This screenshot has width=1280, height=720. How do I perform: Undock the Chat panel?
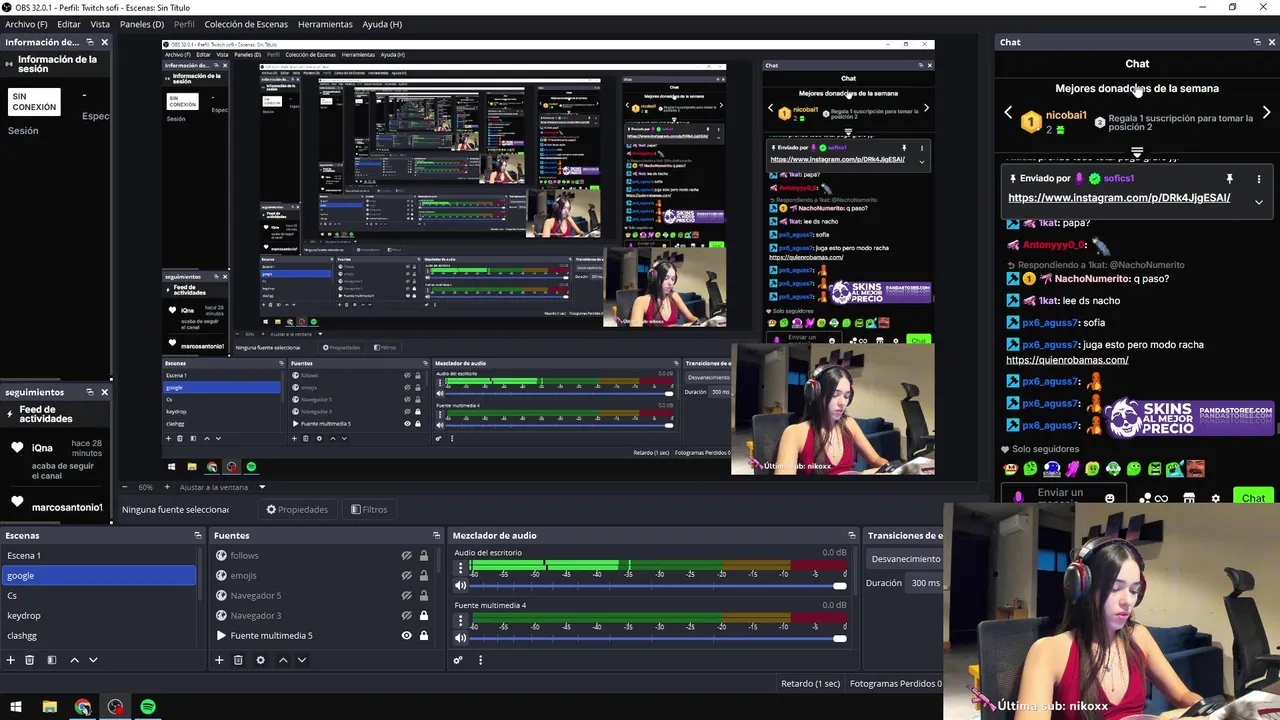[1257, 42]
